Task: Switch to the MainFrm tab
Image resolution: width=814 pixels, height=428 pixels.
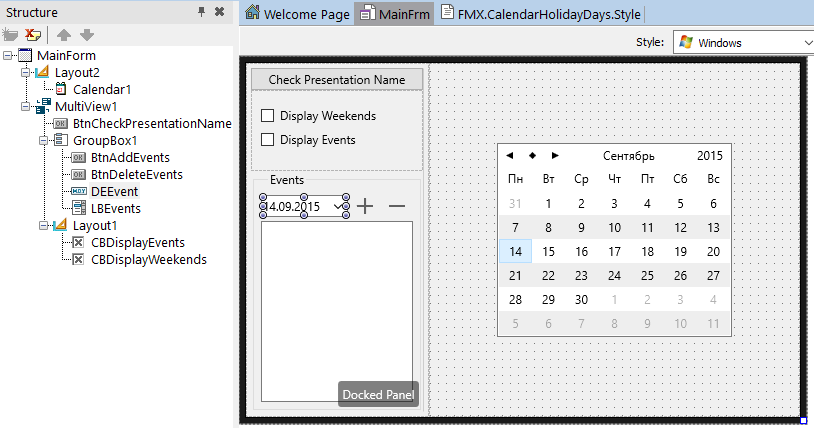Action: click(396, 14)
